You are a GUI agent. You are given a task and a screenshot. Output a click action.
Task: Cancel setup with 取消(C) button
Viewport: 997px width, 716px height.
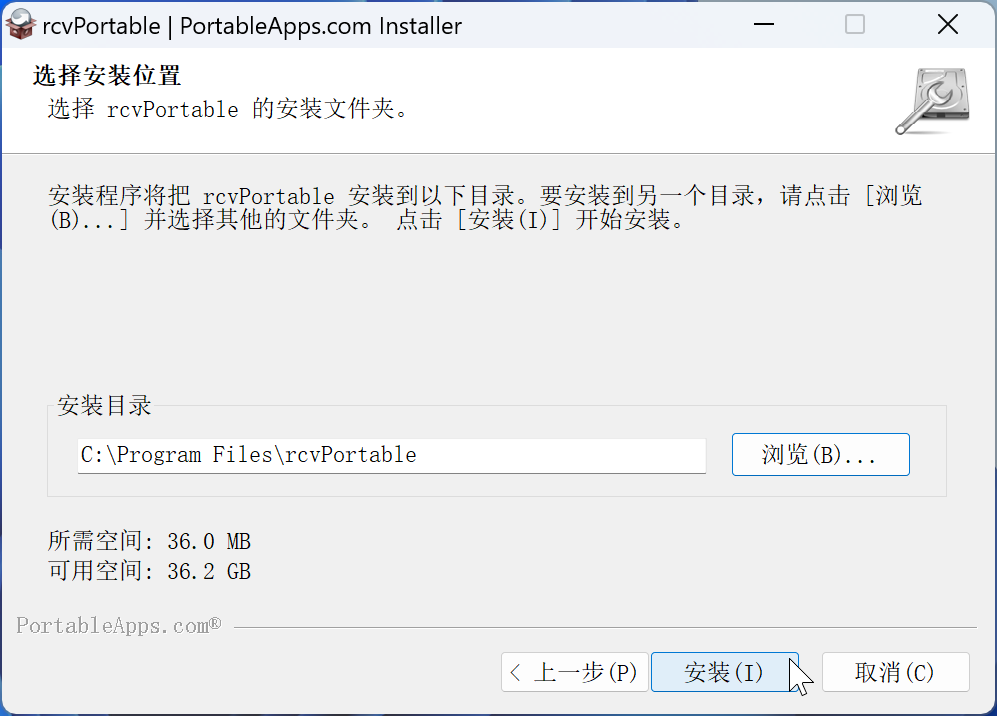point(895,673)
